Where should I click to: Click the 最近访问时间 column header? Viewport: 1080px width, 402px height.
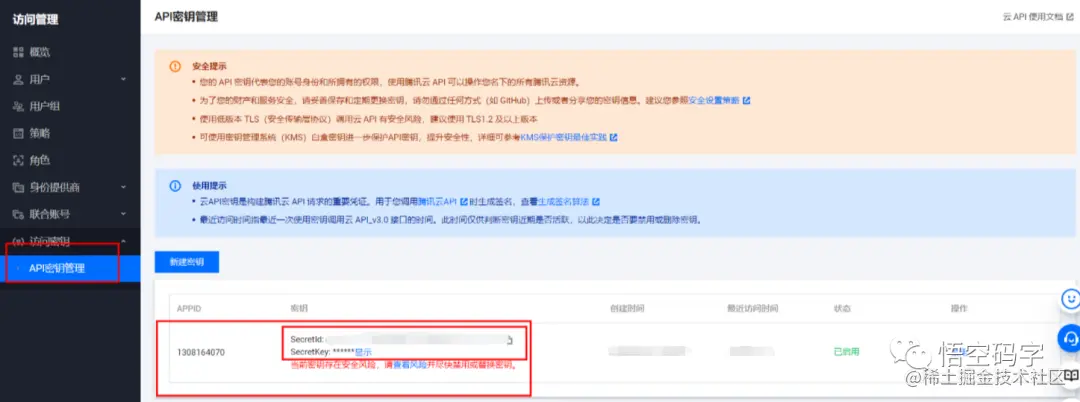pos(752,308)
